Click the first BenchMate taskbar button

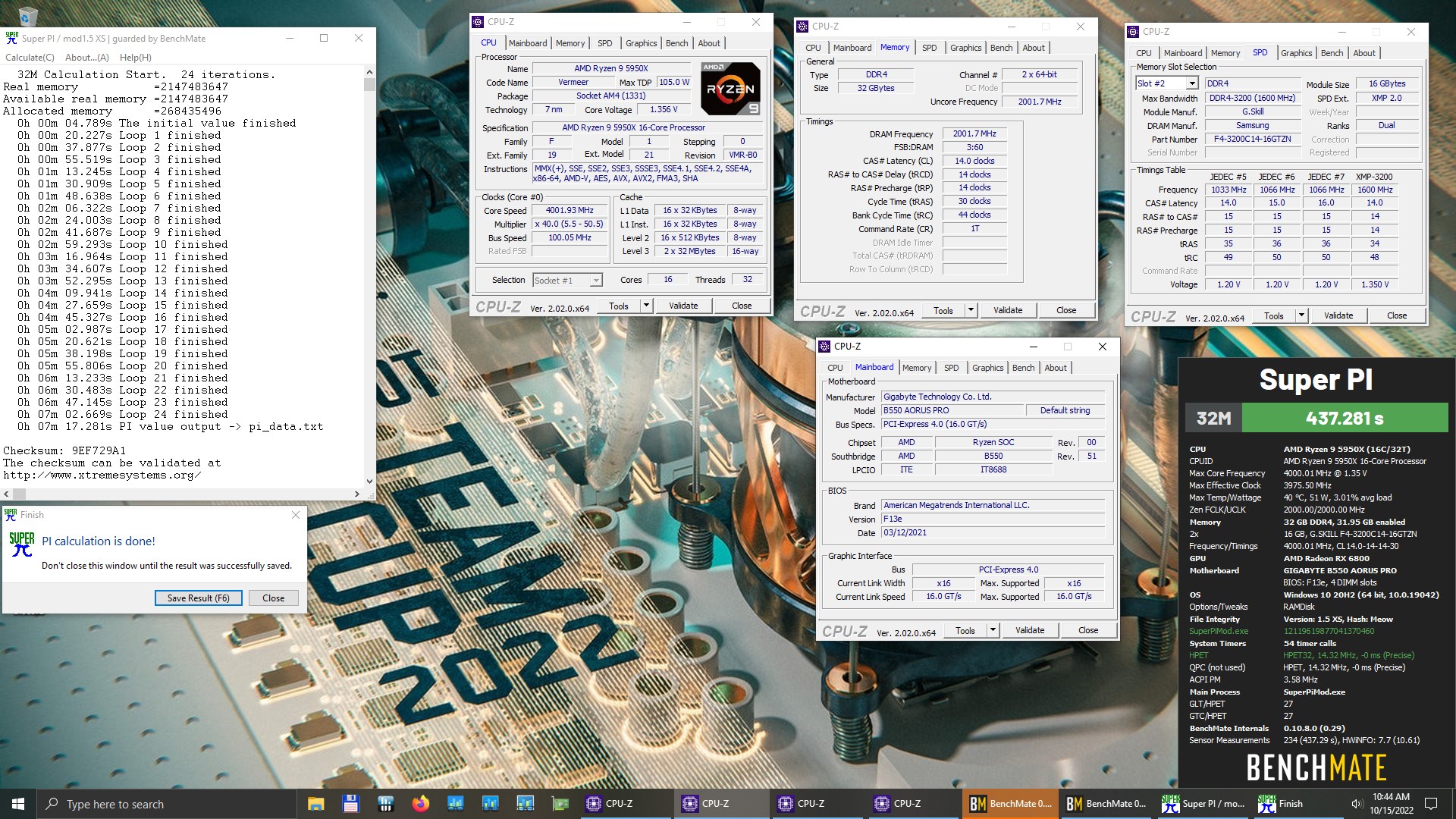[x=1010, y=804]
